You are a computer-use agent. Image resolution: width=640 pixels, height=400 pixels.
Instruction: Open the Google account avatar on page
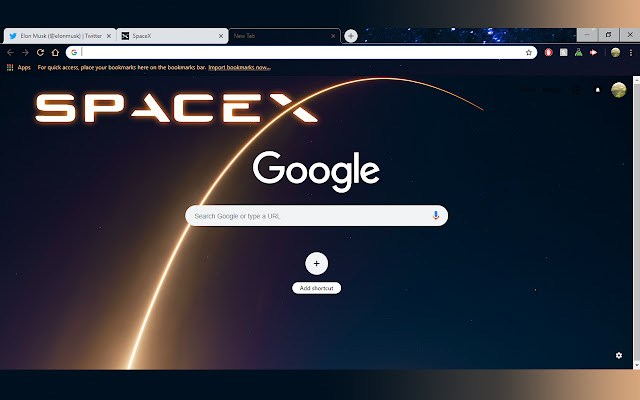[619, 90]
